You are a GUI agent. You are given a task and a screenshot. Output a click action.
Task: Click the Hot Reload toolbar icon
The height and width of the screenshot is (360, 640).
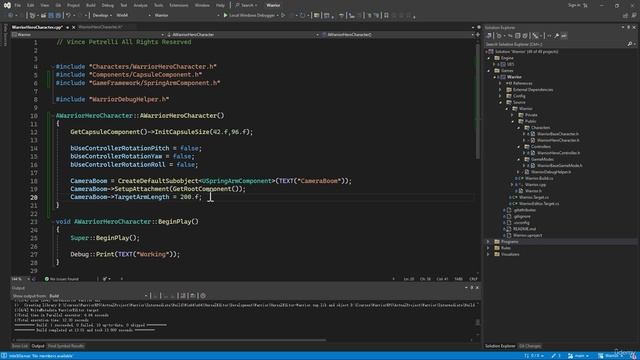tap(302, 15)
